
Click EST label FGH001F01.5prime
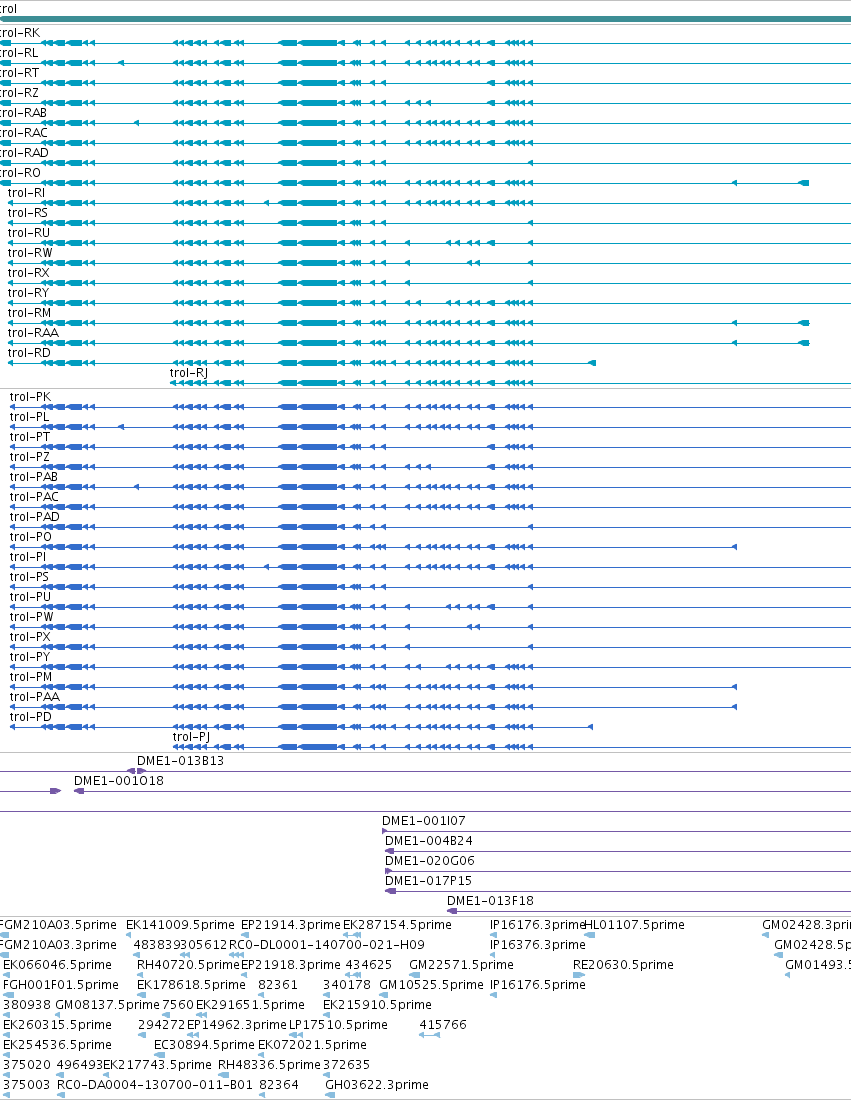tap(61, 985)
